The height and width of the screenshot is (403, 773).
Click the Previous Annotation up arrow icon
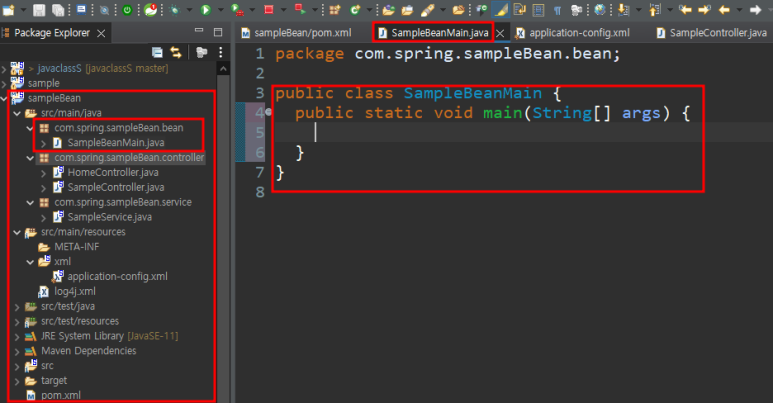[x=655, y=9]
